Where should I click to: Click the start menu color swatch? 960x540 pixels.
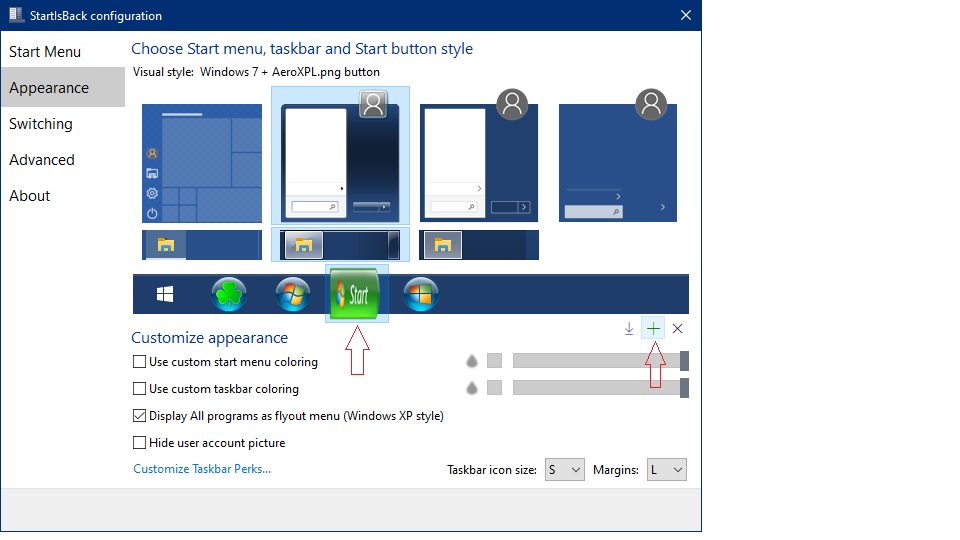pos(495,361)
